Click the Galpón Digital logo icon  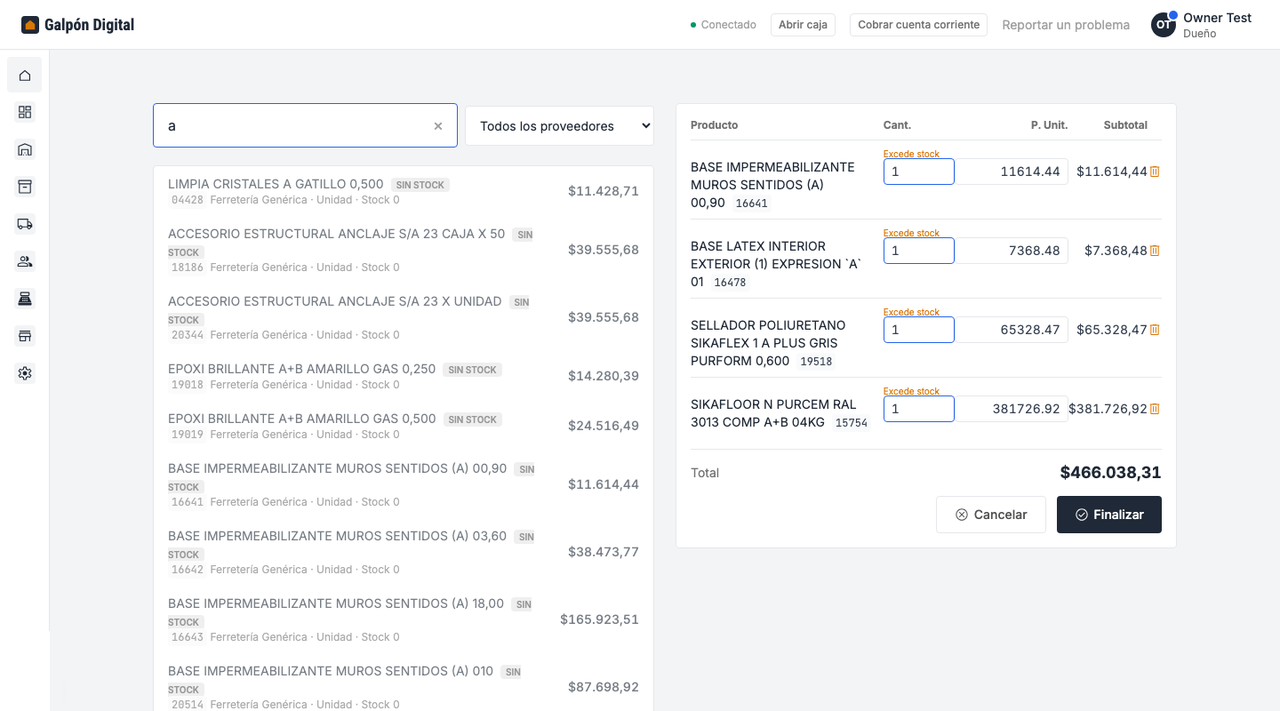[30, 25]
